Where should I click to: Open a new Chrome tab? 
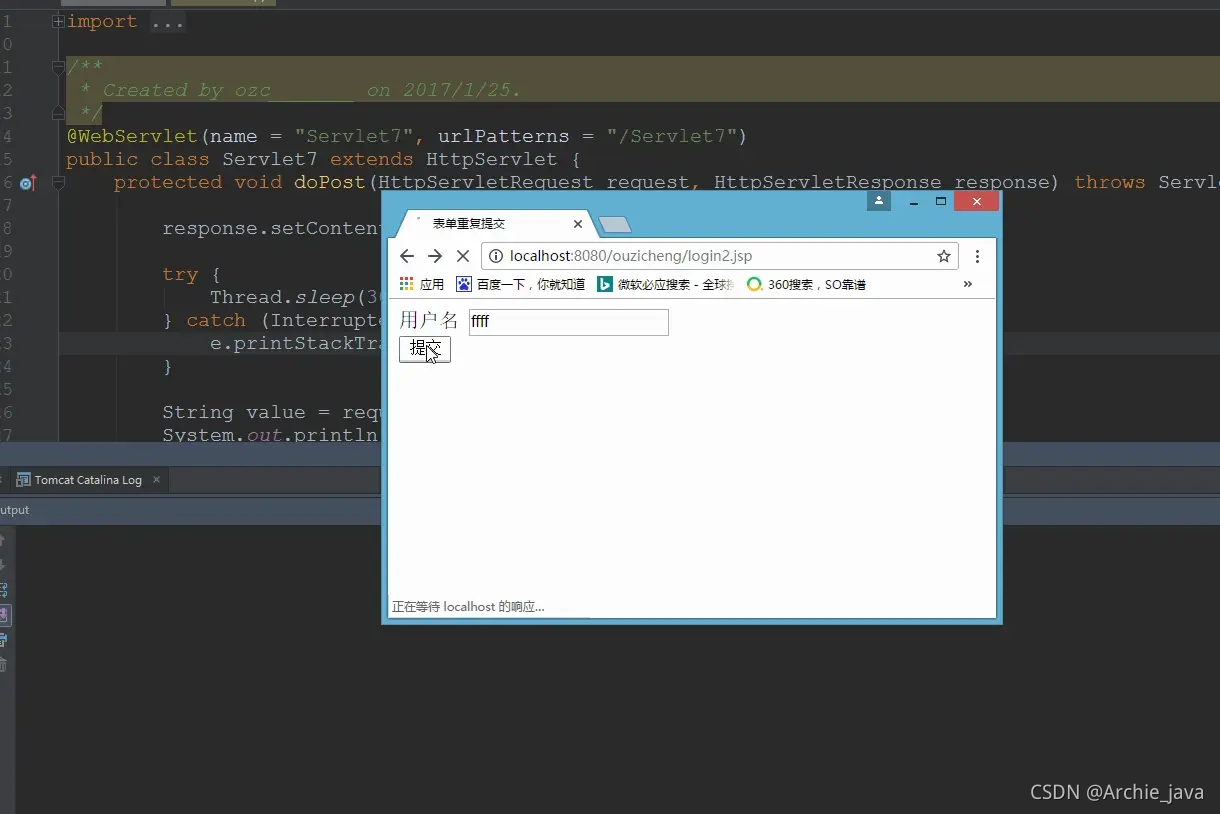point(614,224)
